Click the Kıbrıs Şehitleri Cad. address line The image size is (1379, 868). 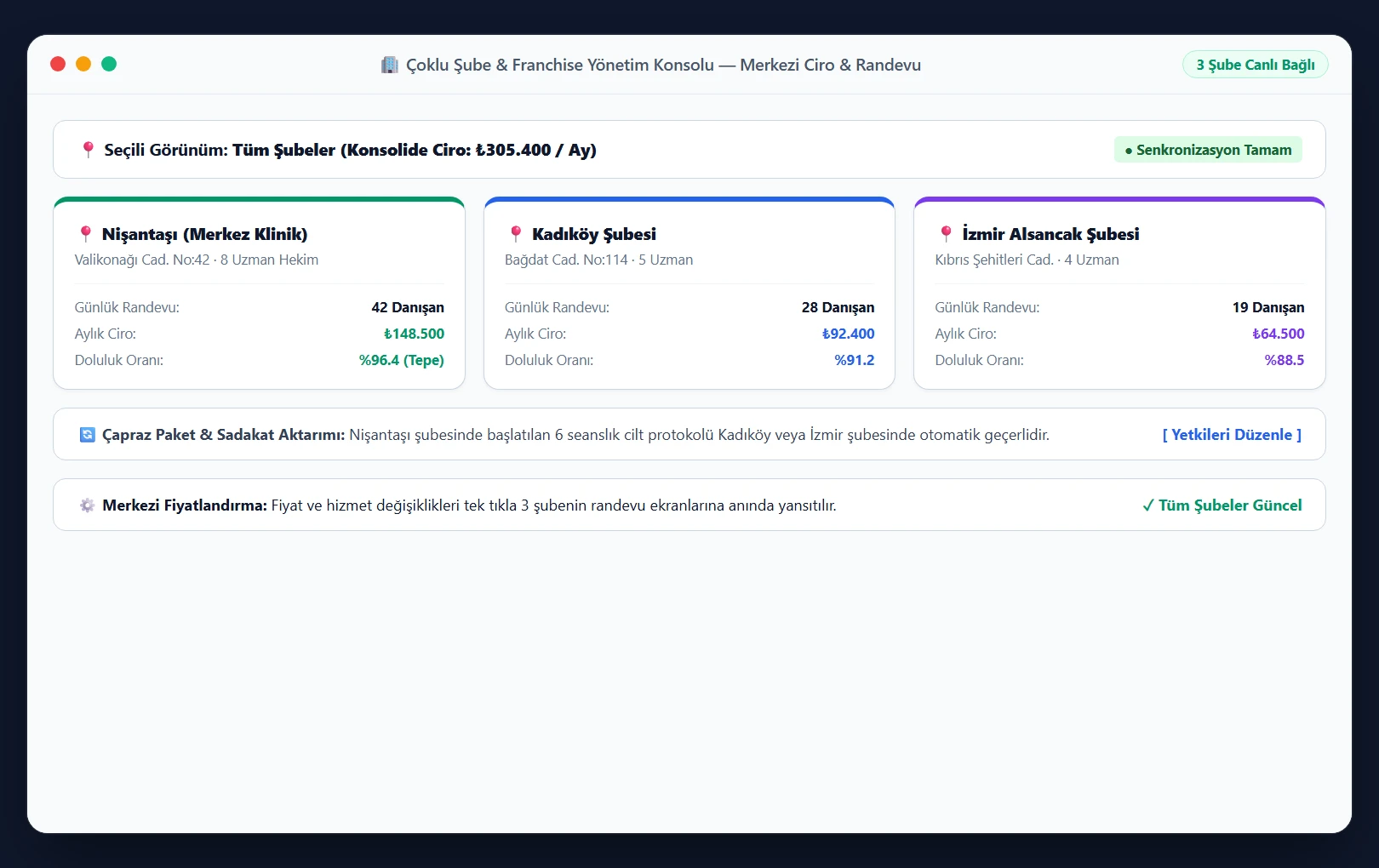pyautogui.click(x=1027, y=260)
